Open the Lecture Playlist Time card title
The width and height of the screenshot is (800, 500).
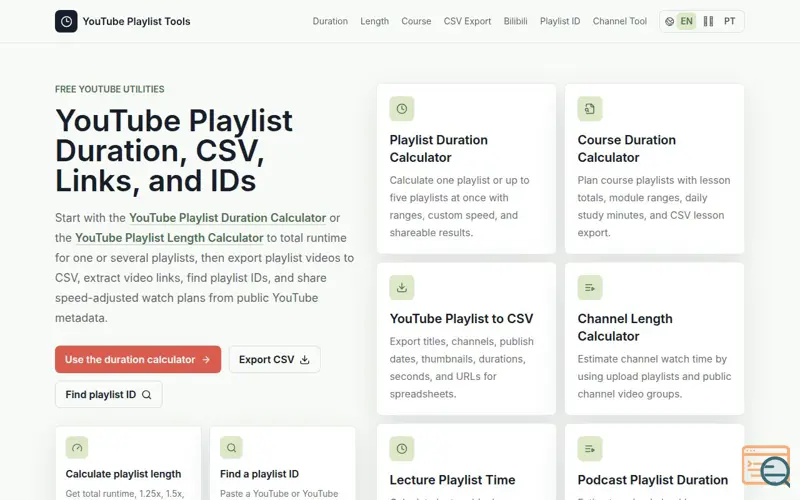[453, 480]
